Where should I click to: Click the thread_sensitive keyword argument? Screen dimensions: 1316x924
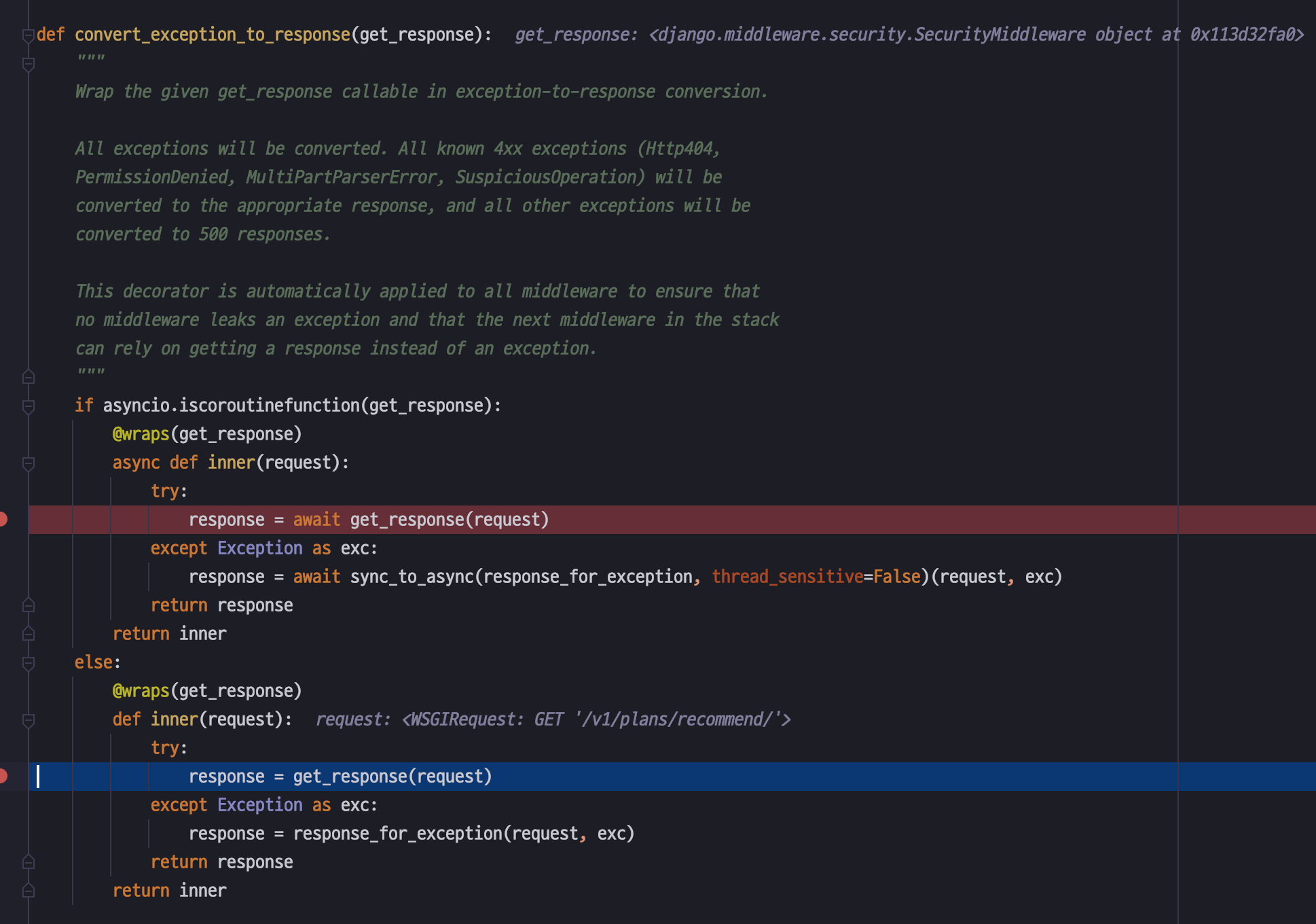coord(786,577)
